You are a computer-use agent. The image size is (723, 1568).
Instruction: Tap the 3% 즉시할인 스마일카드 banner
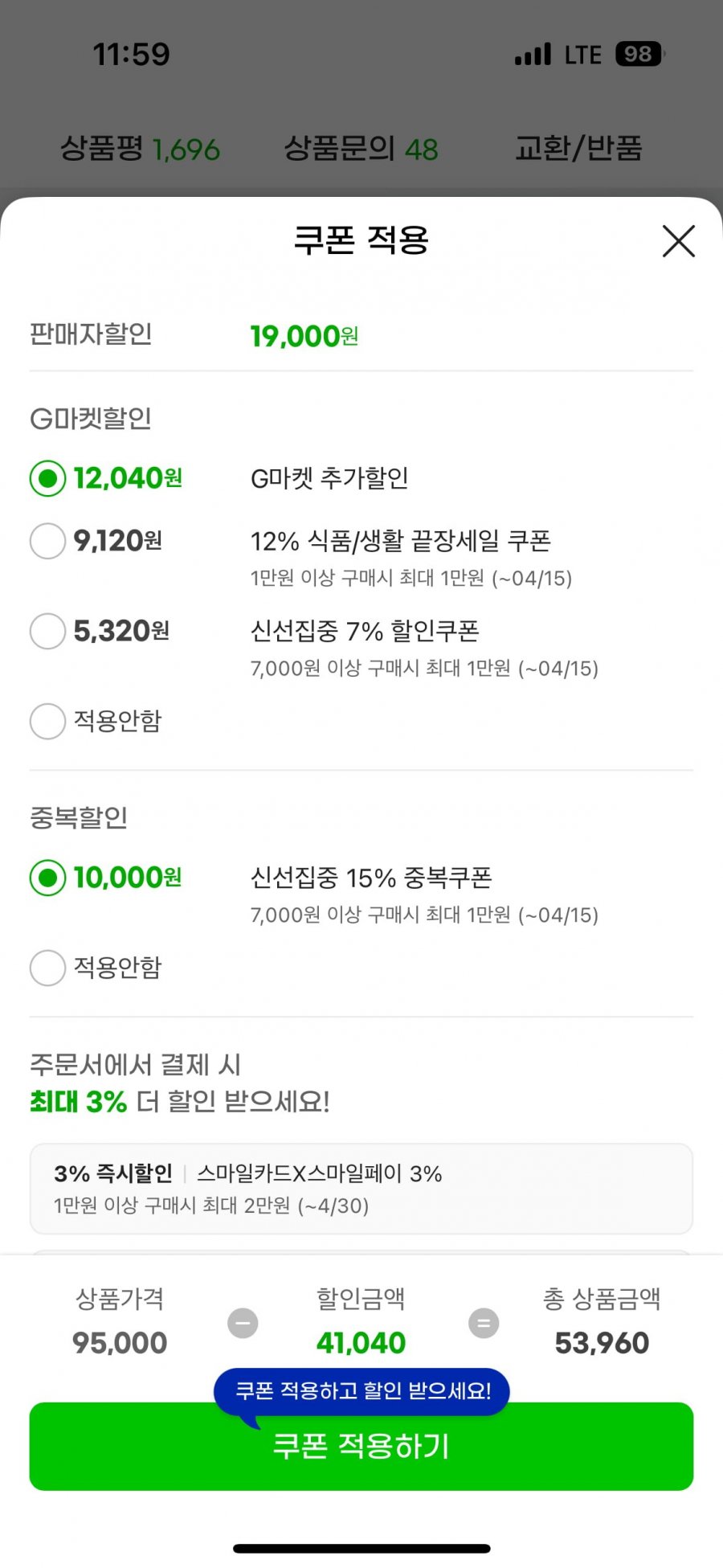coord(361,1189)
